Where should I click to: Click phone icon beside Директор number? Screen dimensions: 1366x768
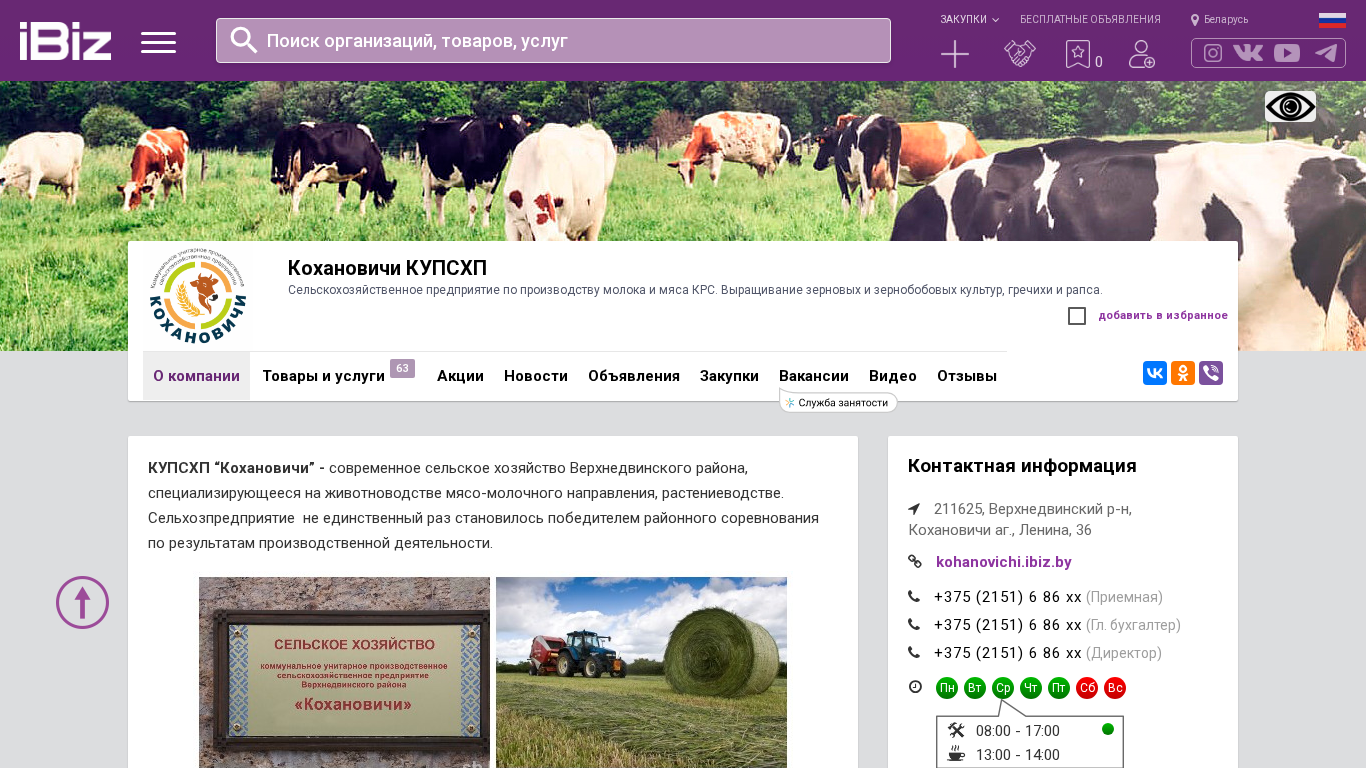click(914, 653)
